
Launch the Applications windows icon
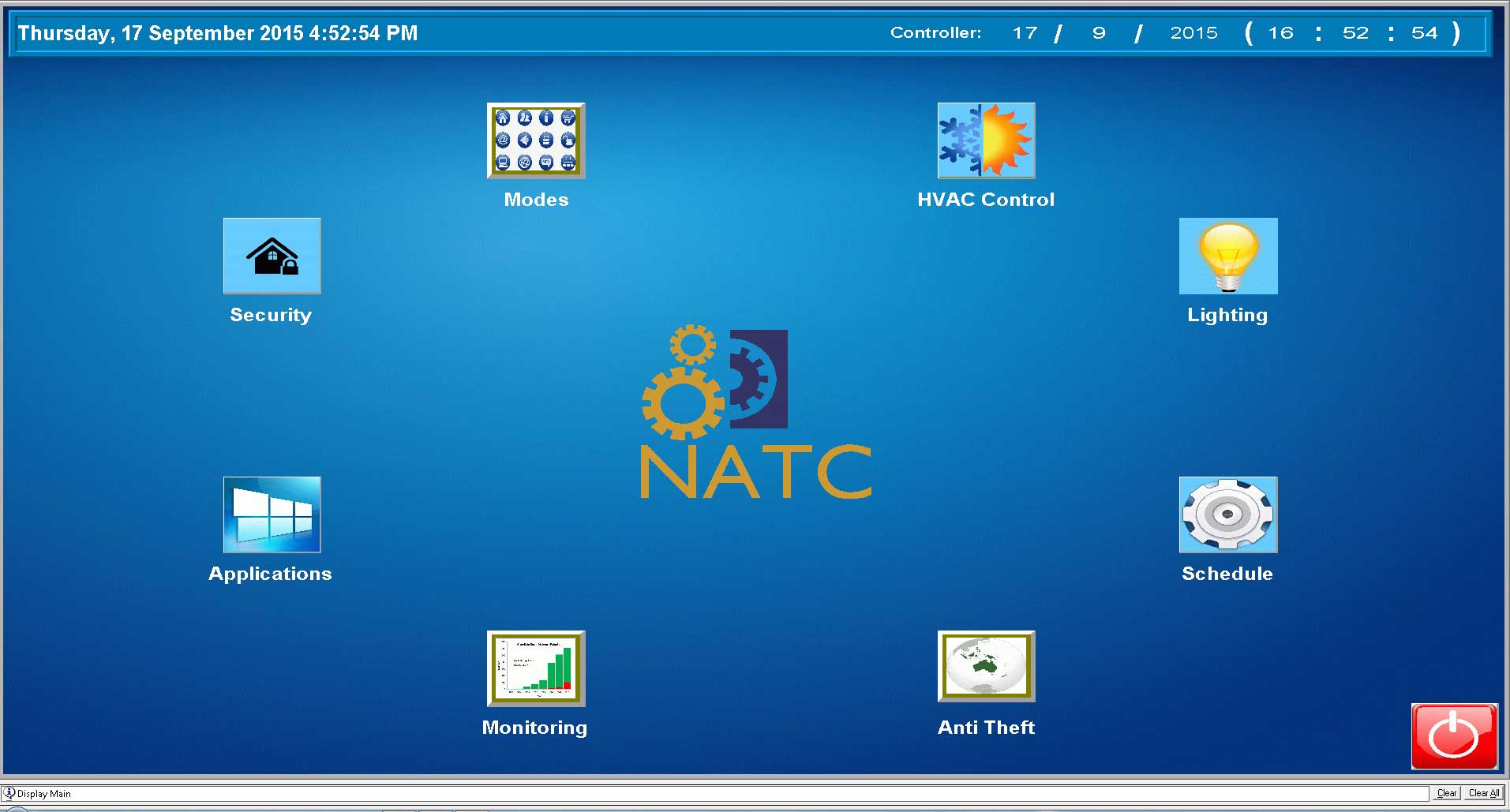(x=272, y=515)
